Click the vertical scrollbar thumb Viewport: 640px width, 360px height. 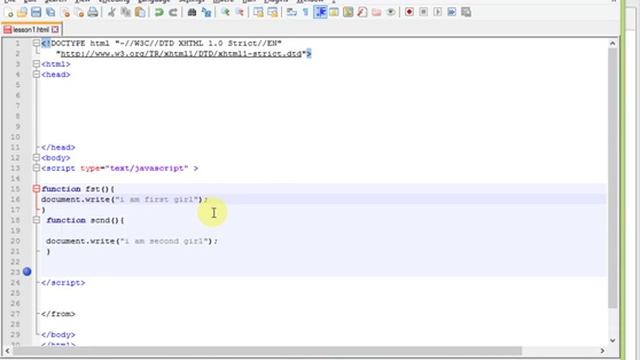point(612,178)
